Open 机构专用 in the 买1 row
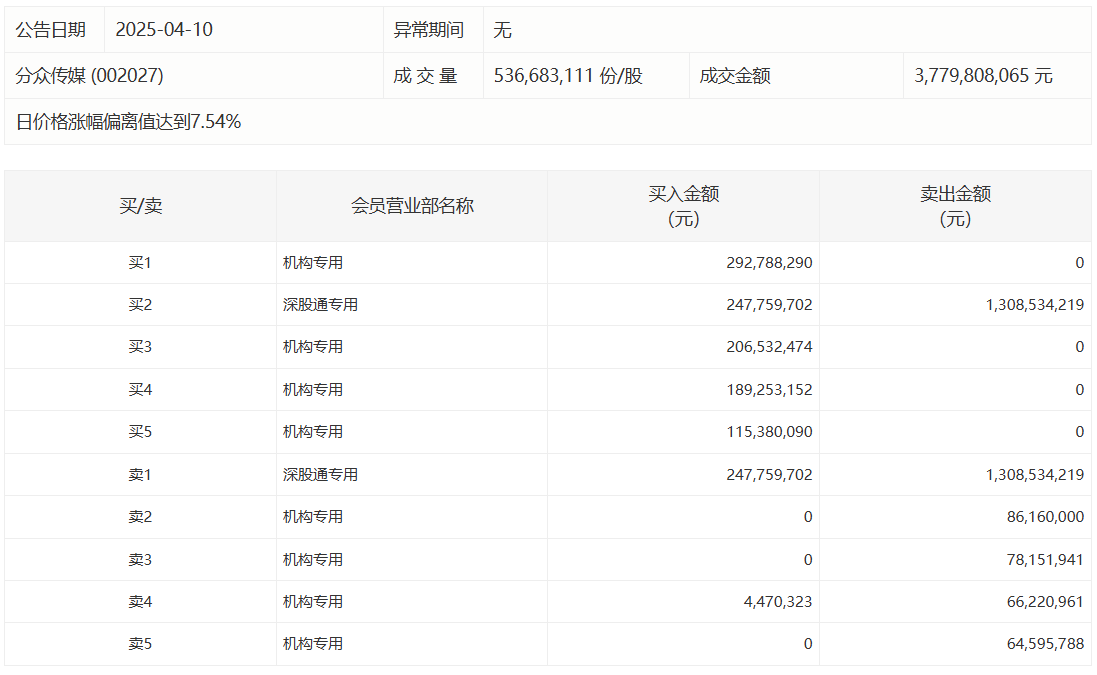Viewport: 1097px width, 675px height. pyautogui.click(x=313, y=263)
